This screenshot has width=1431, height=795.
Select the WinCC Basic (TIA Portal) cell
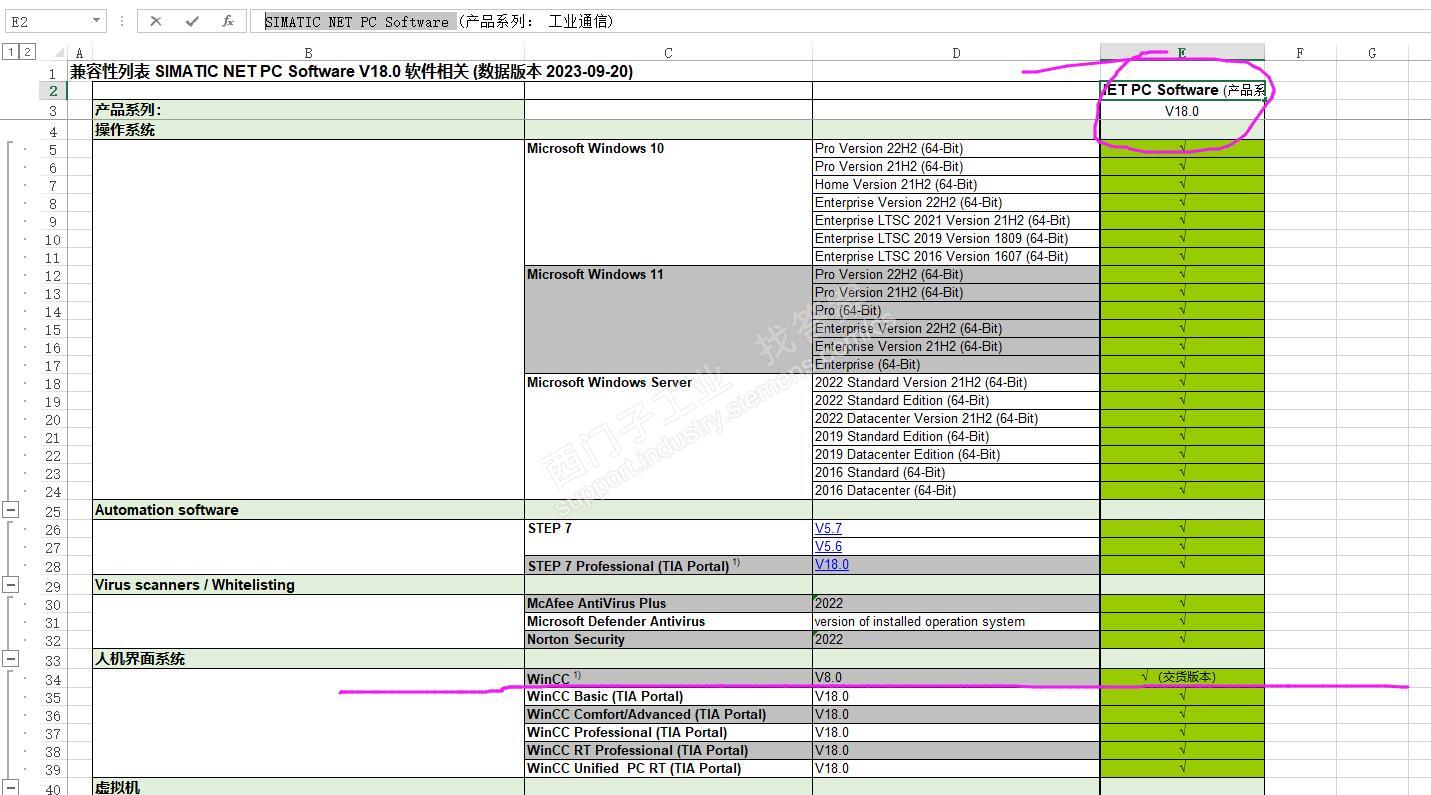click(668, 696)
